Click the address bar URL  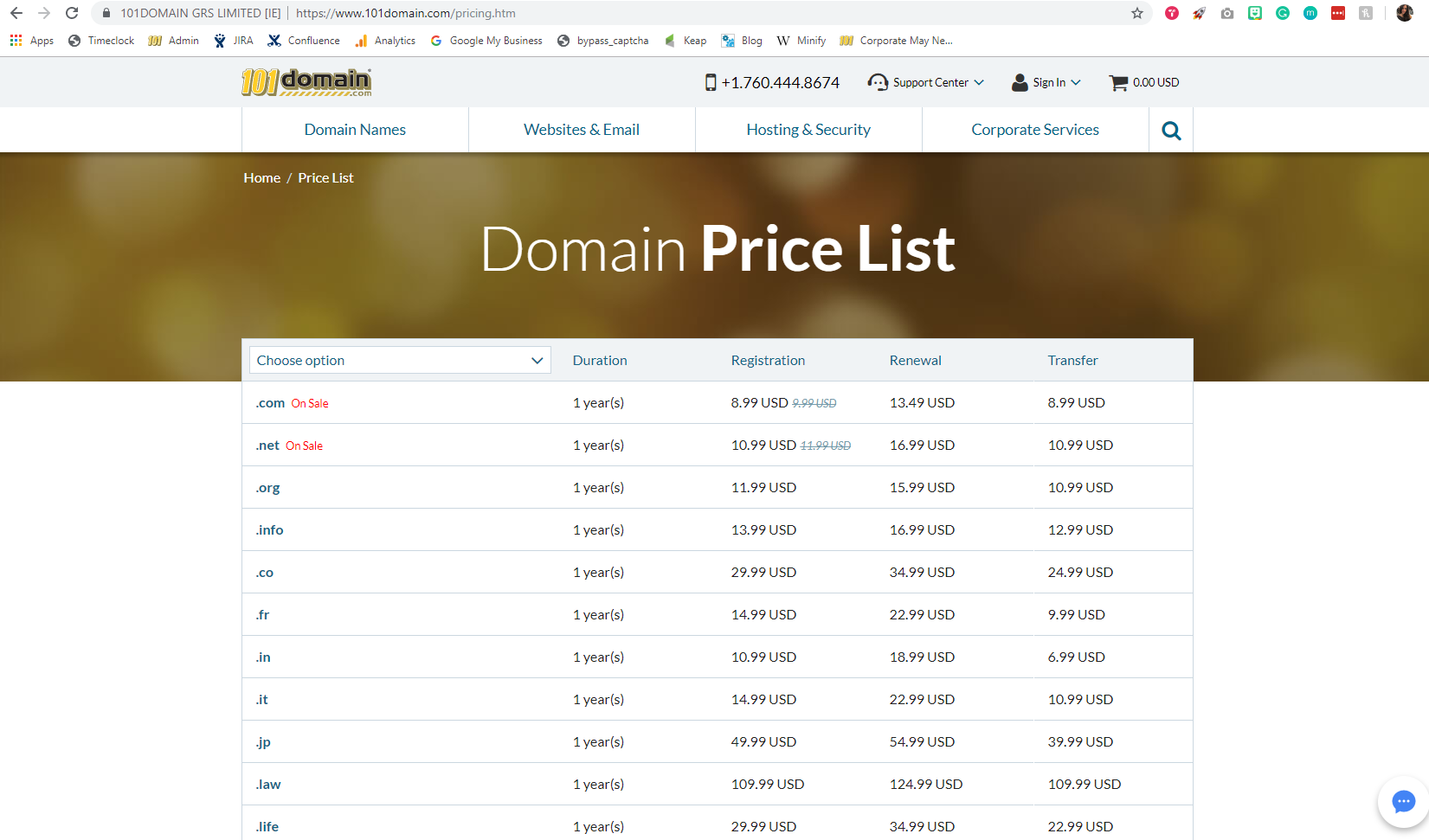tap(406, 13)
